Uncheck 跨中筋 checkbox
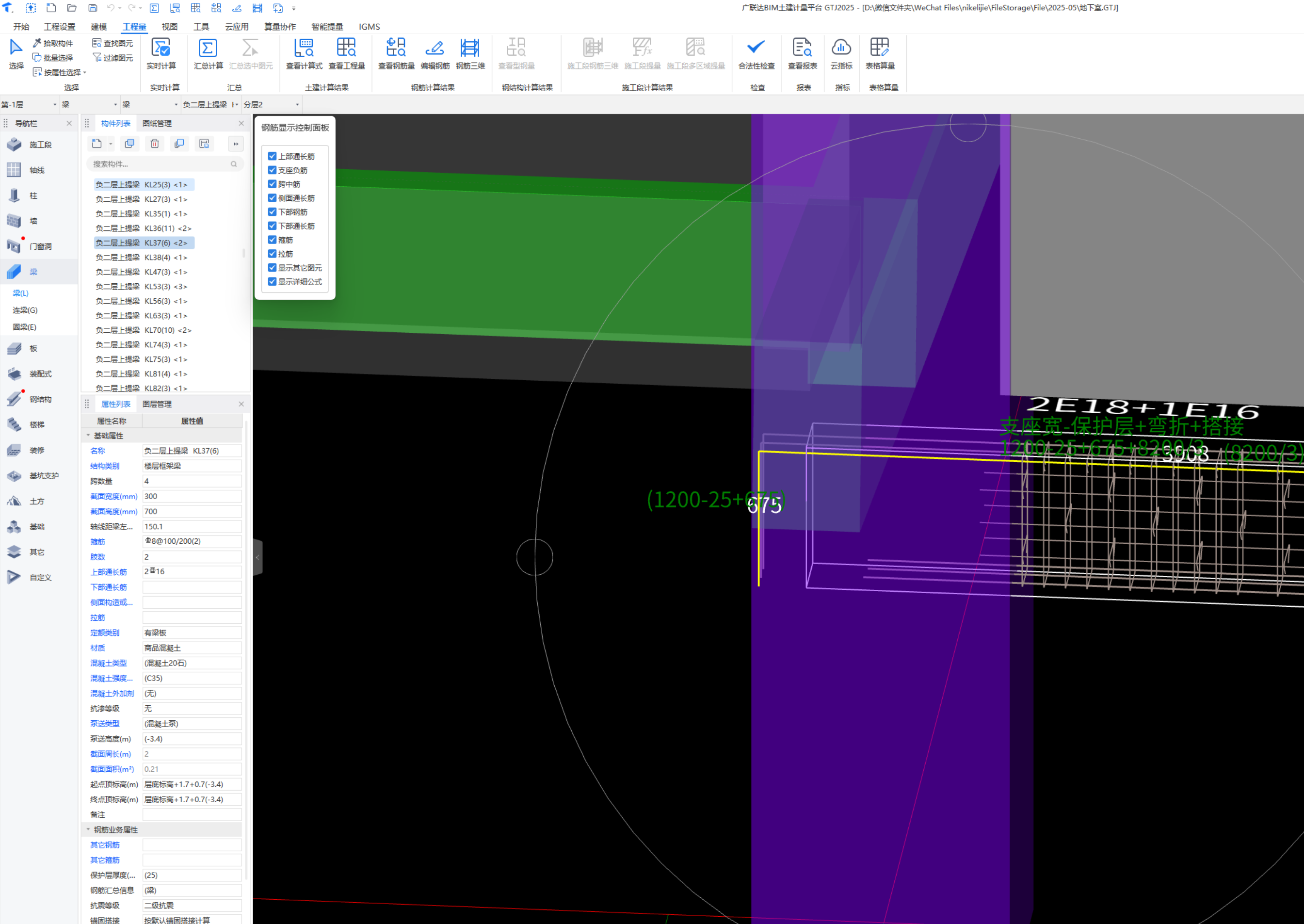Screen dimensions: 1304x924 click(x=273, y=184)
